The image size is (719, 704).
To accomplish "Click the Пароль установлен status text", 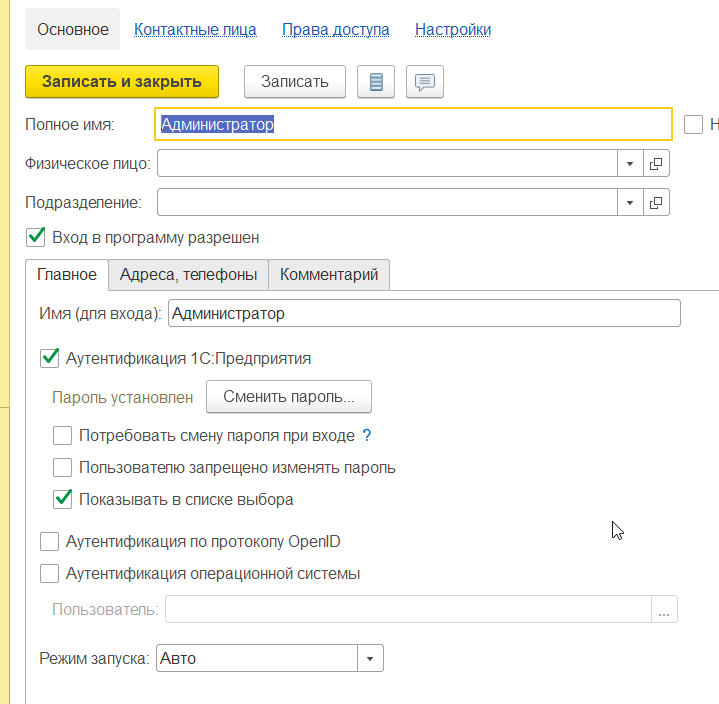I will click(122, 397).
